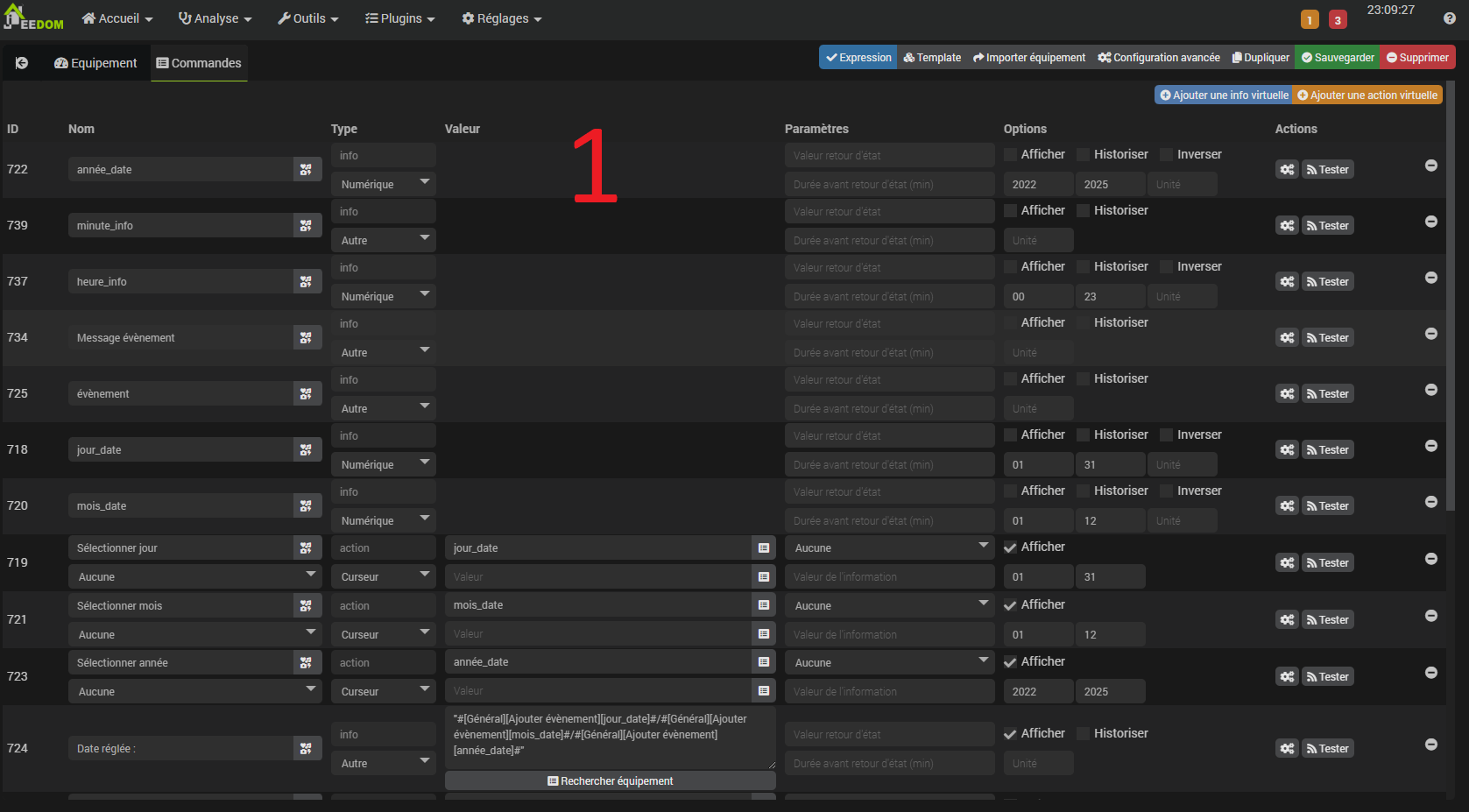Open Aucune parameter dropdown for Sélectionner année
1469x812 pixels.
tap(889, 663)
